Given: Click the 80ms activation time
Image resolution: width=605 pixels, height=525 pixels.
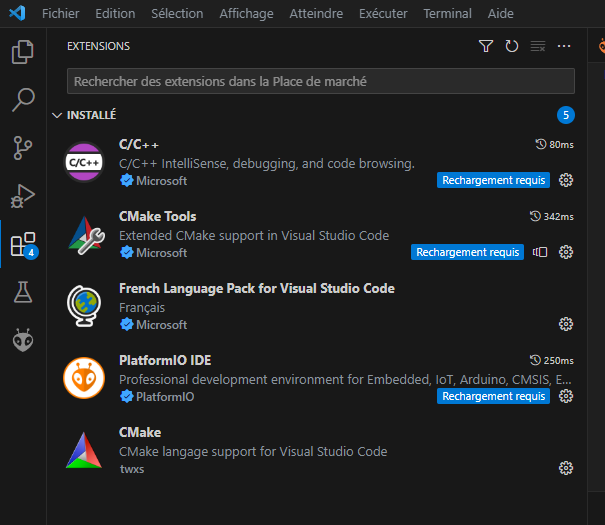Looking at the screenshot, I should (x=554, y=145).
